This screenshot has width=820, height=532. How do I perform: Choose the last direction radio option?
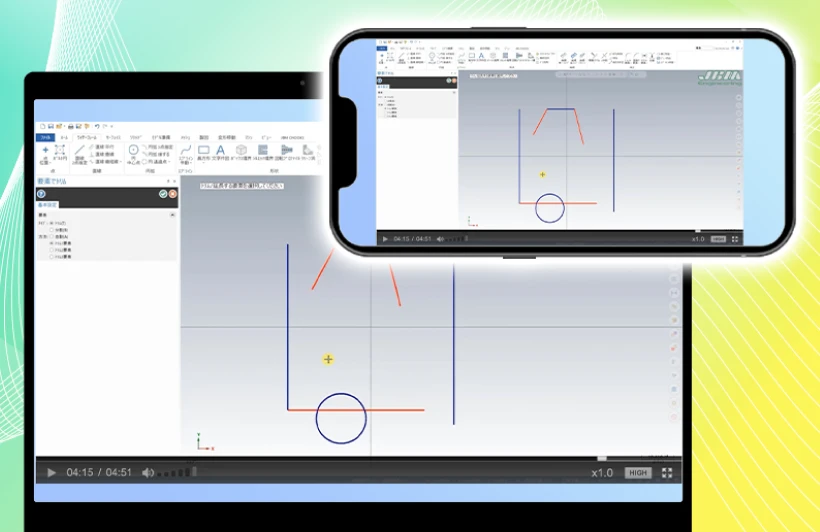[x=52, y=257]
